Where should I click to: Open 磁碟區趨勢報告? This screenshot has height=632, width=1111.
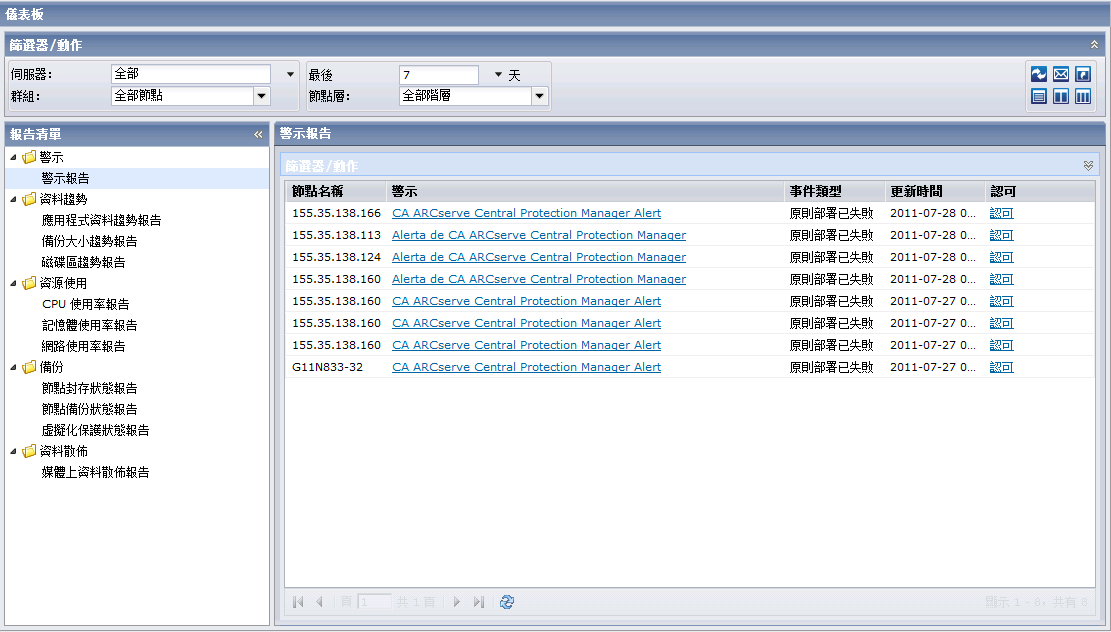(x=84, y=262)
